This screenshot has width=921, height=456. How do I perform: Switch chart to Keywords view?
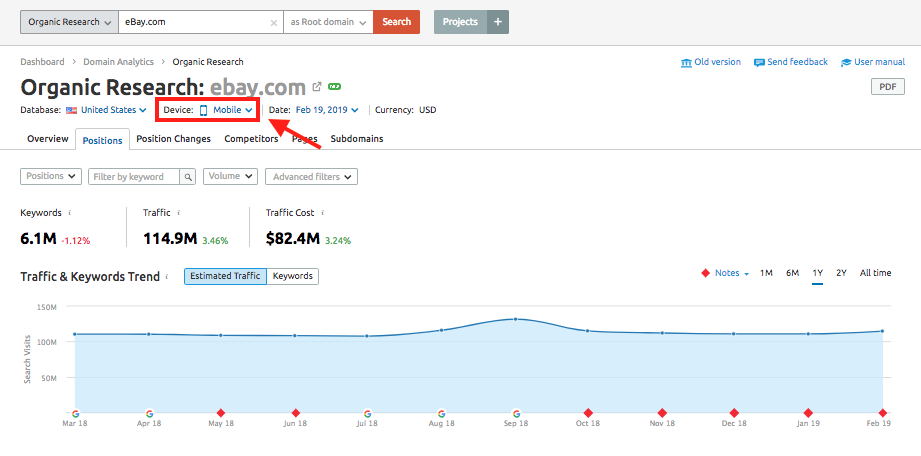pos(293,276)
